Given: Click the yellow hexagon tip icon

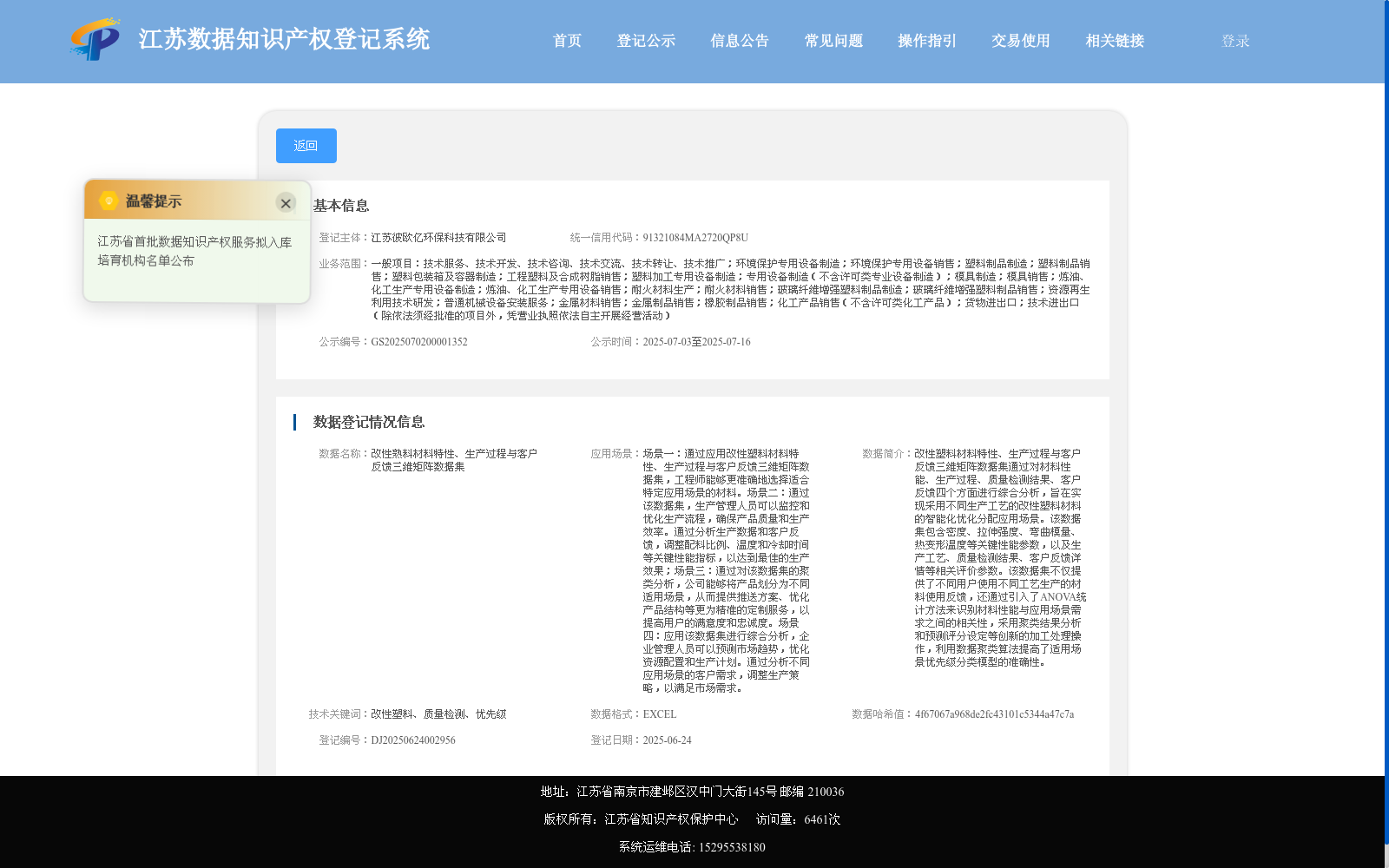Looking at the screenshot, I should (x=109, y=201).
